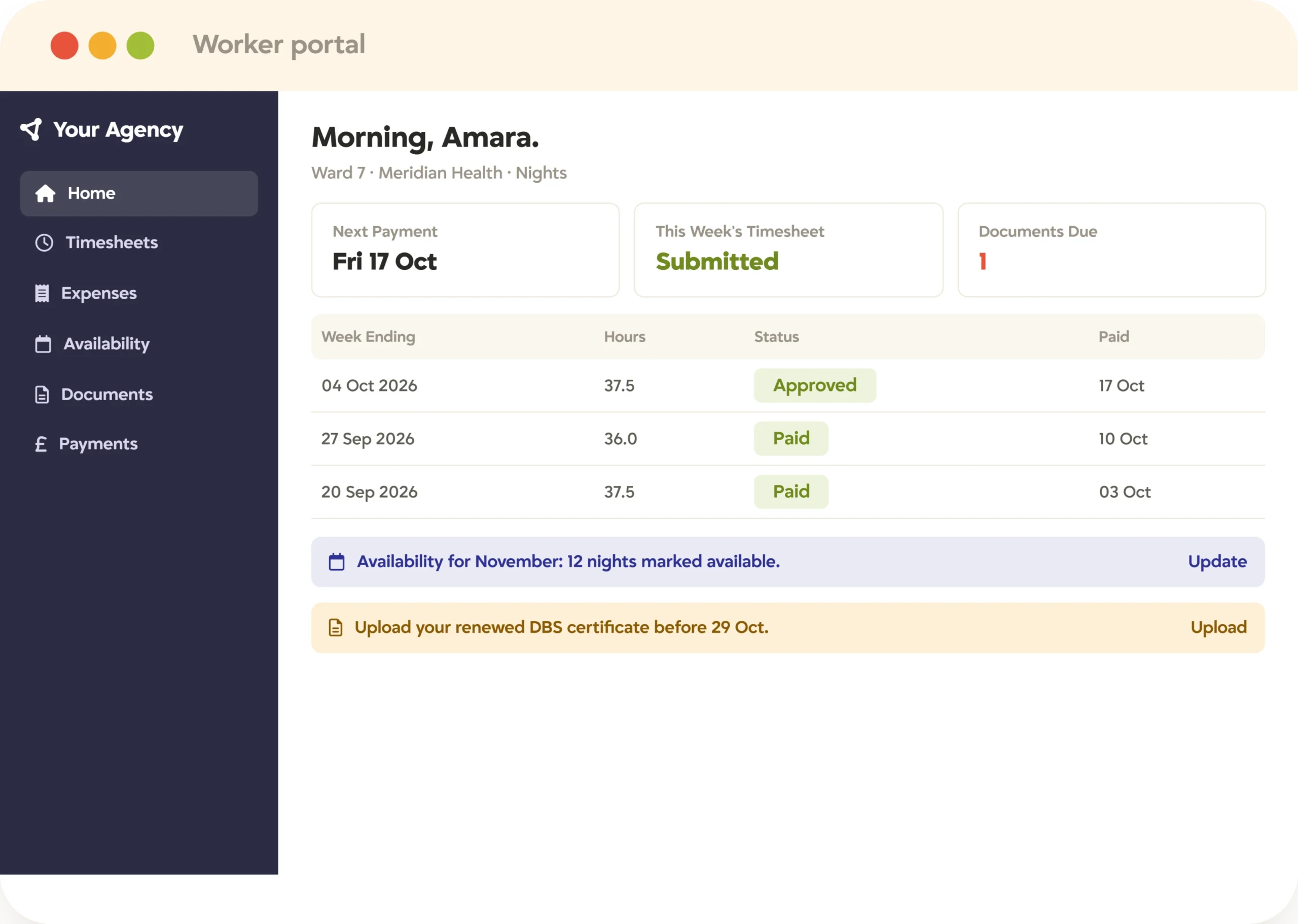Click the November availability message text
The image size is (1298, 924).
pyautogui.click(x=568, y=562)
